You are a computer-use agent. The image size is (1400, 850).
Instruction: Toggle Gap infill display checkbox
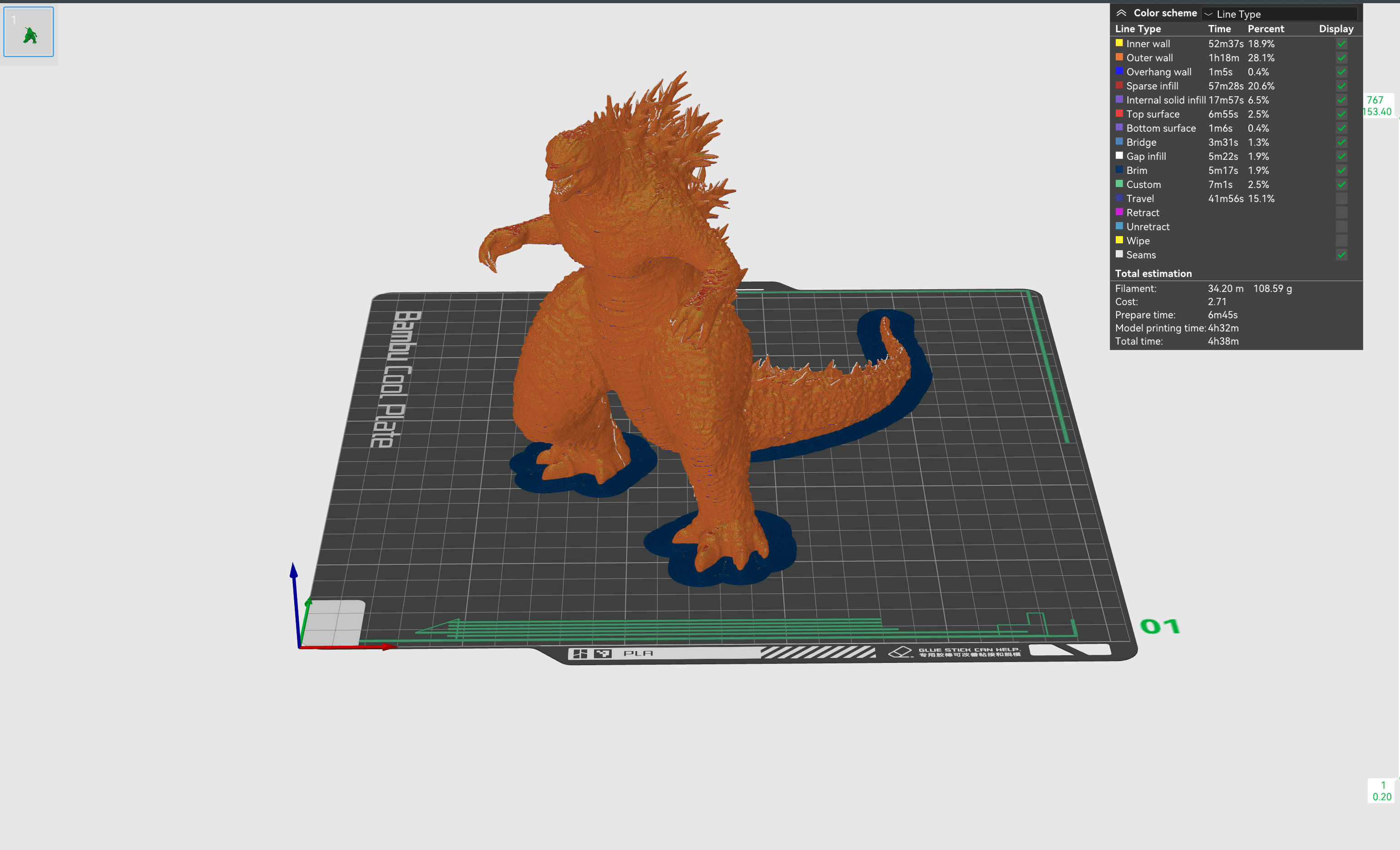pos(1341,156)
